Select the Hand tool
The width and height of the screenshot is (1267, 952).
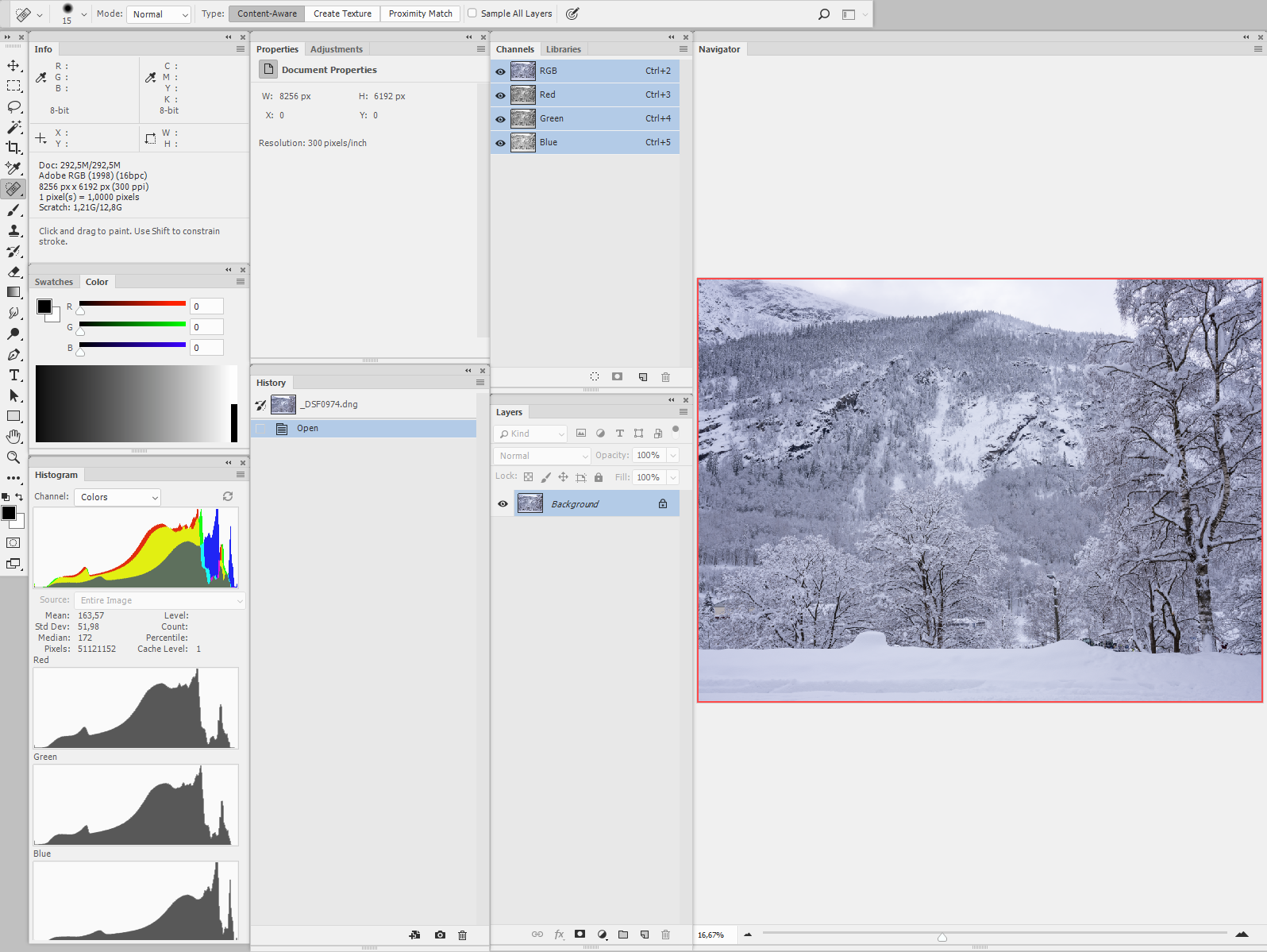tap(13, 437)
